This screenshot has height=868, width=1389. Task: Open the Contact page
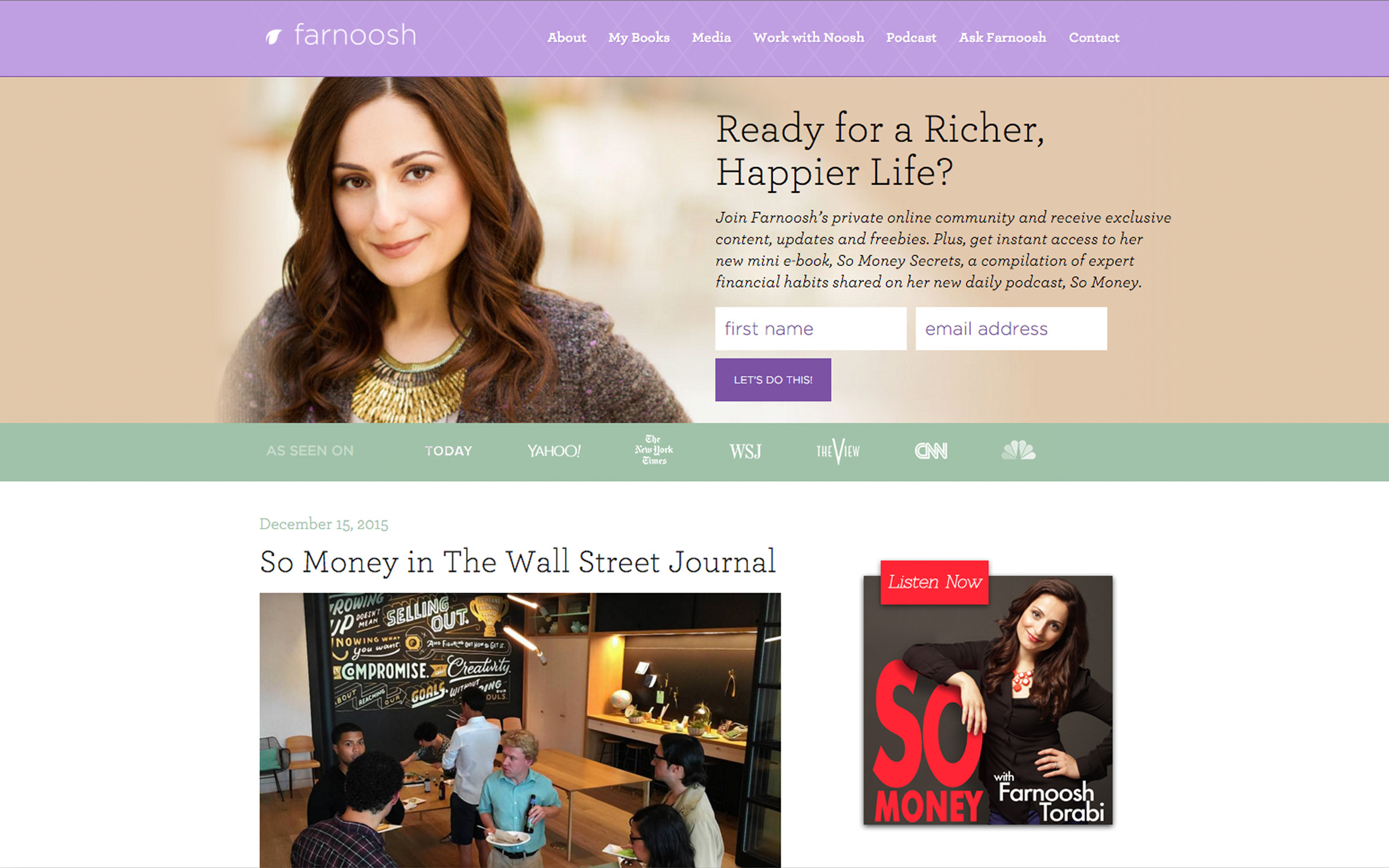(1094, 37)
